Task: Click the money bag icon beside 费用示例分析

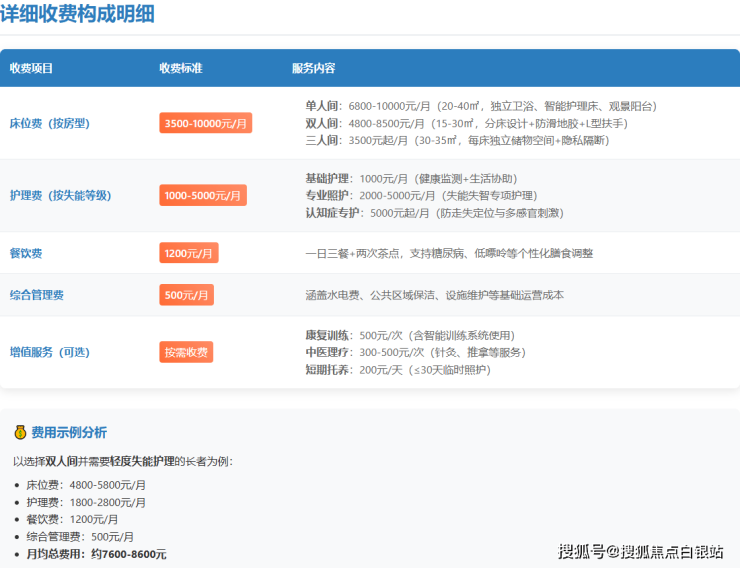Action: [20, 433]
